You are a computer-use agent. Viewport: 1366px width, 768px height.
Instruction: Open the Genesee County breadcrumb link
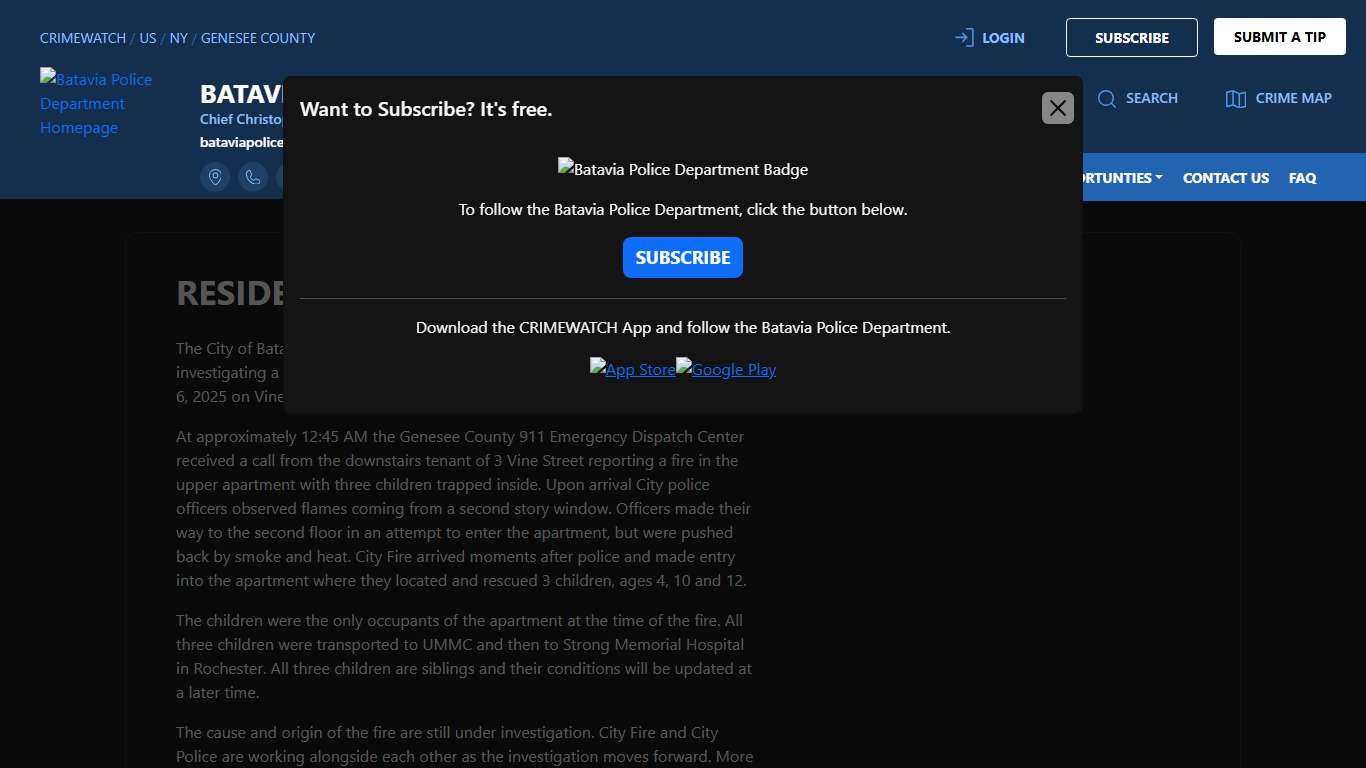(258, 38)
